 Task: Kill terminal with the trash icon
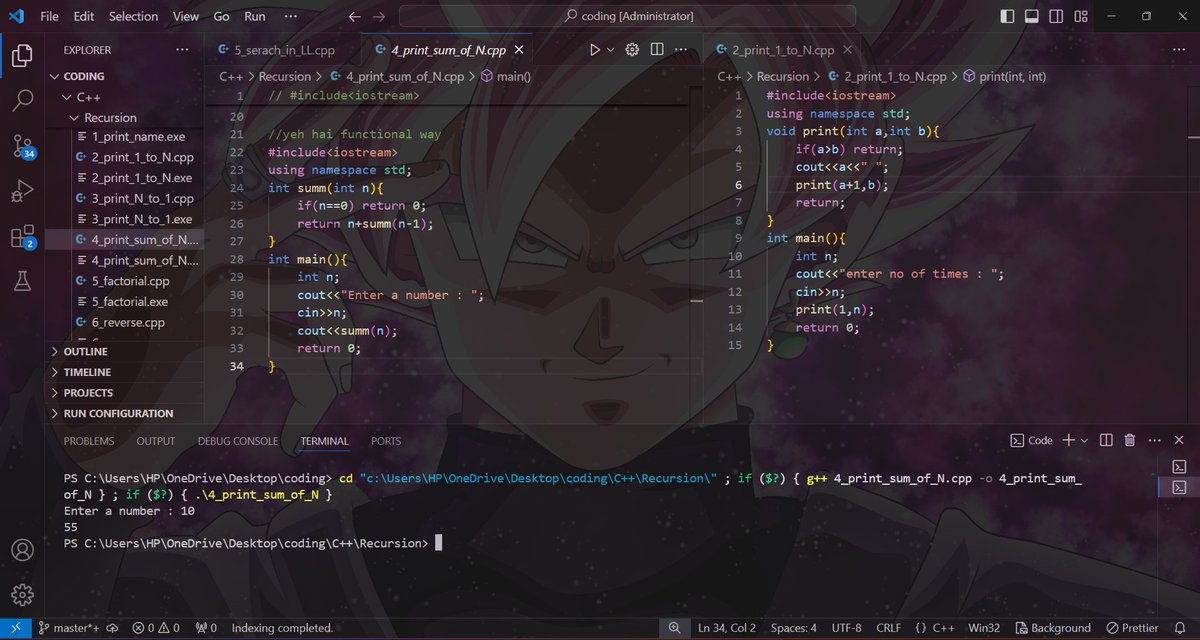tap(1130, 440)
